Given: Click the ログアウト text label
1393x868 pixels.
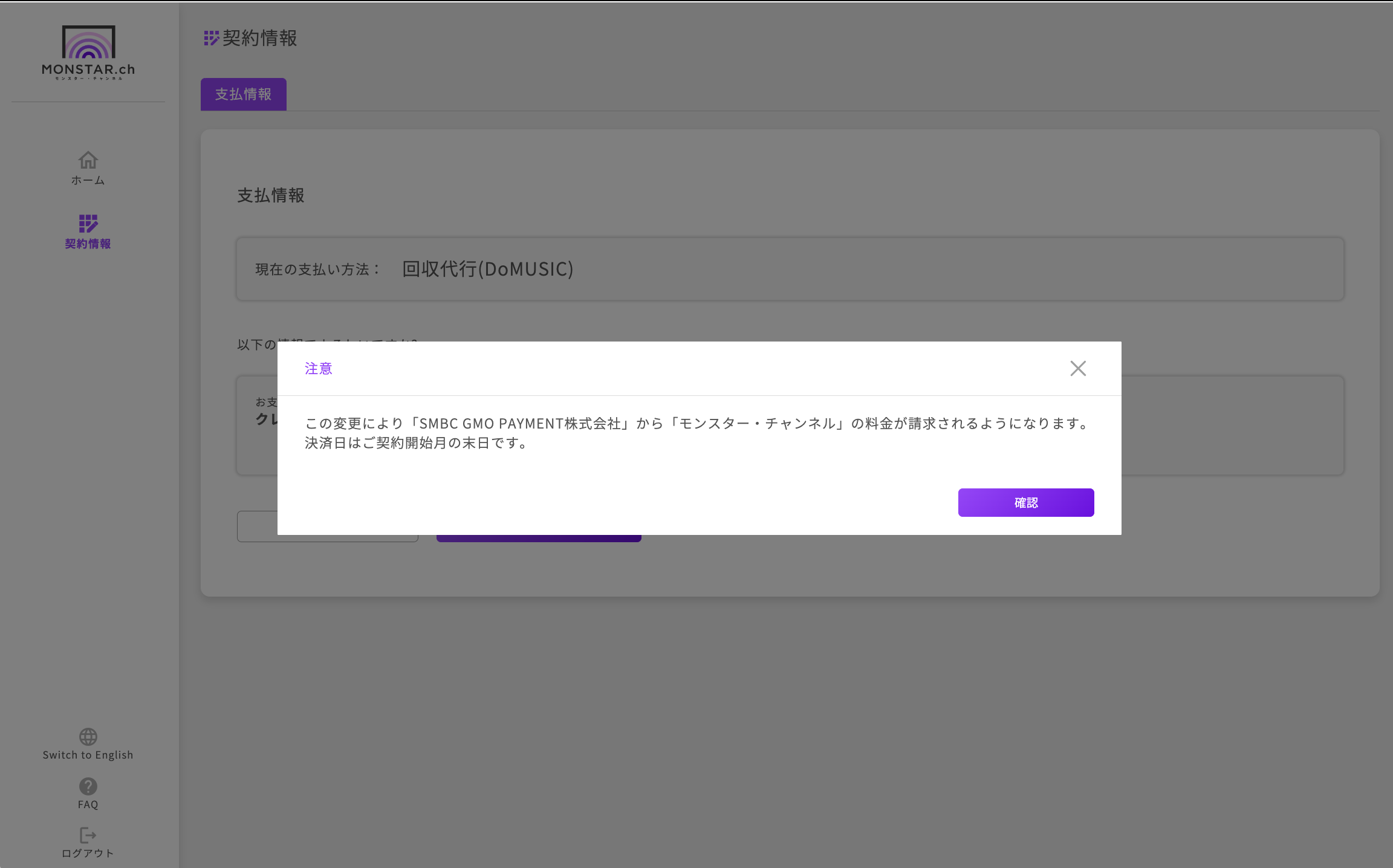Looking at the screenshot, I should point(88,853).
